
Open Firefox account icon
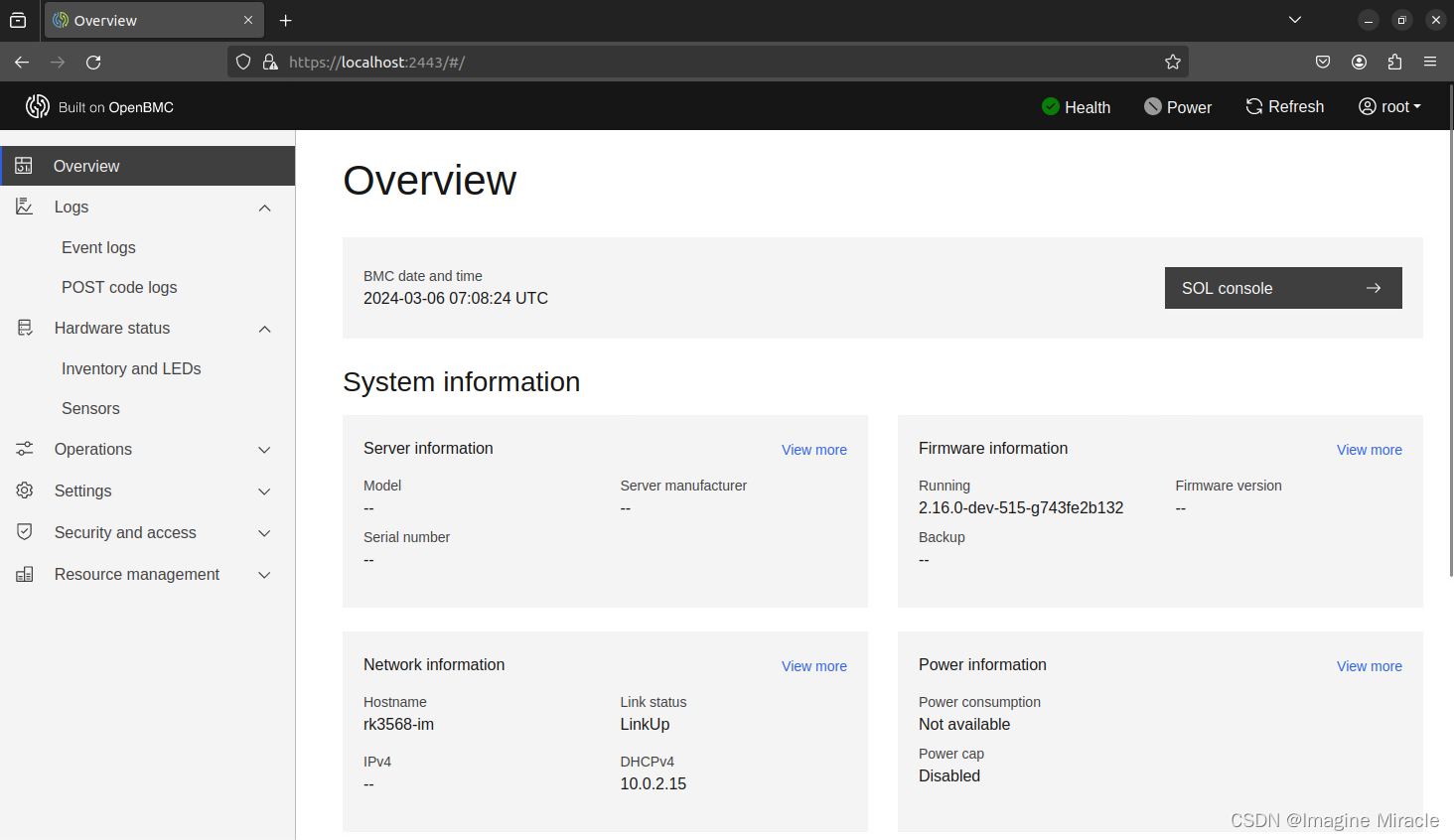point(1359,62)
